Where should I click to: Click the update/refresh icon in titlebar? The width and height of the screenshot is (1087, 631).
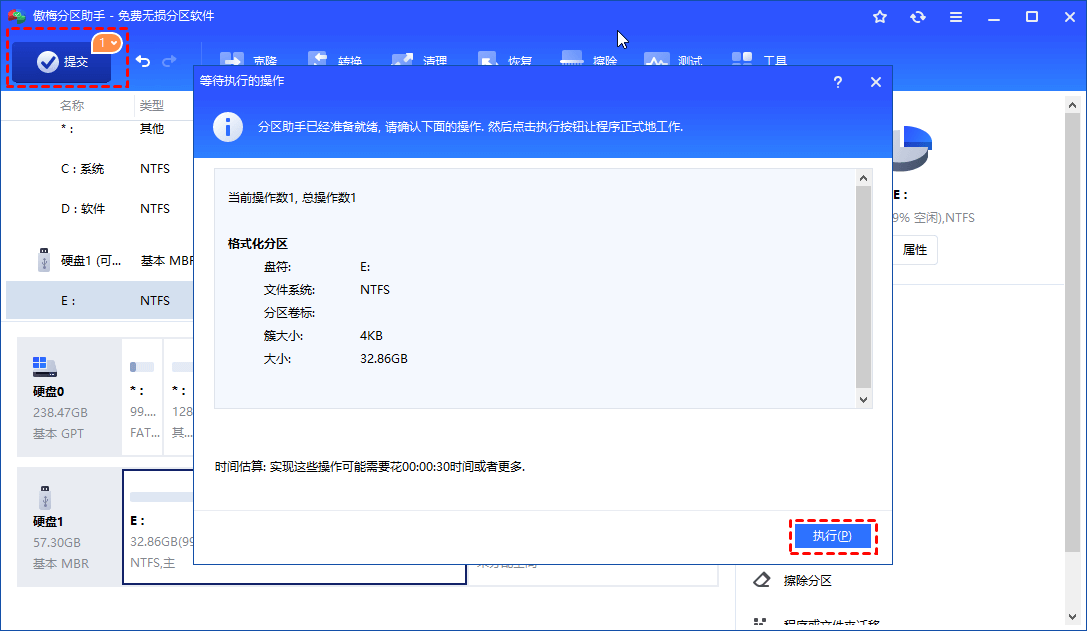(x=917, y=17)
